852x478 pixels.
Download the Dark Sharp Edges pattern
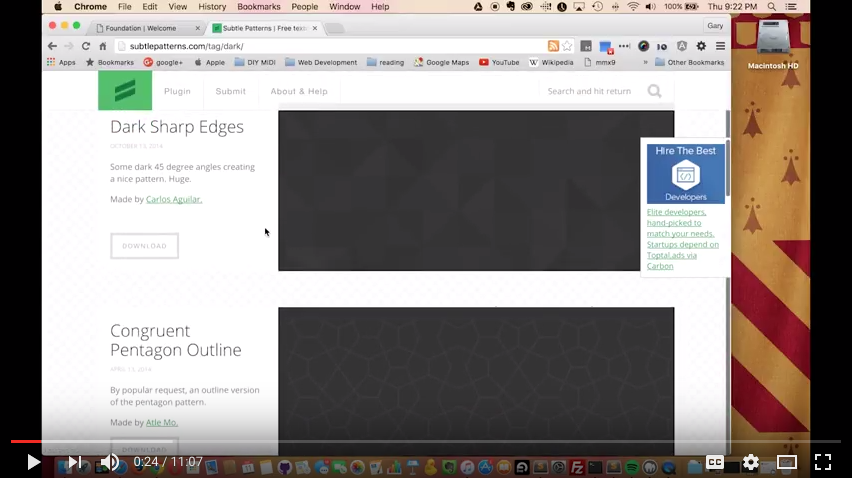(x=144, y=246)
